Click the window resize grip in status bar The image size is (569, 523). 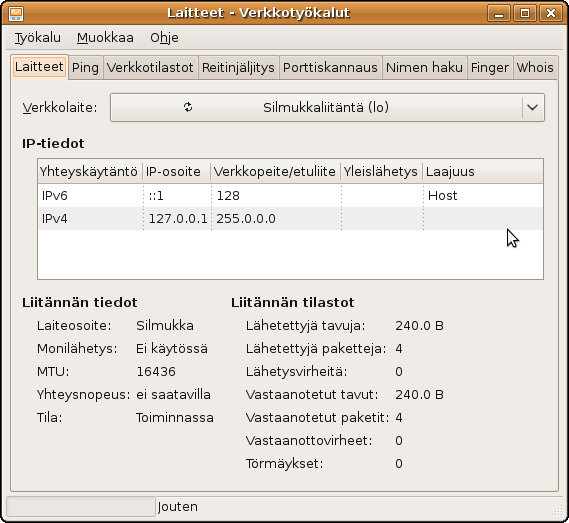(557, 510)
